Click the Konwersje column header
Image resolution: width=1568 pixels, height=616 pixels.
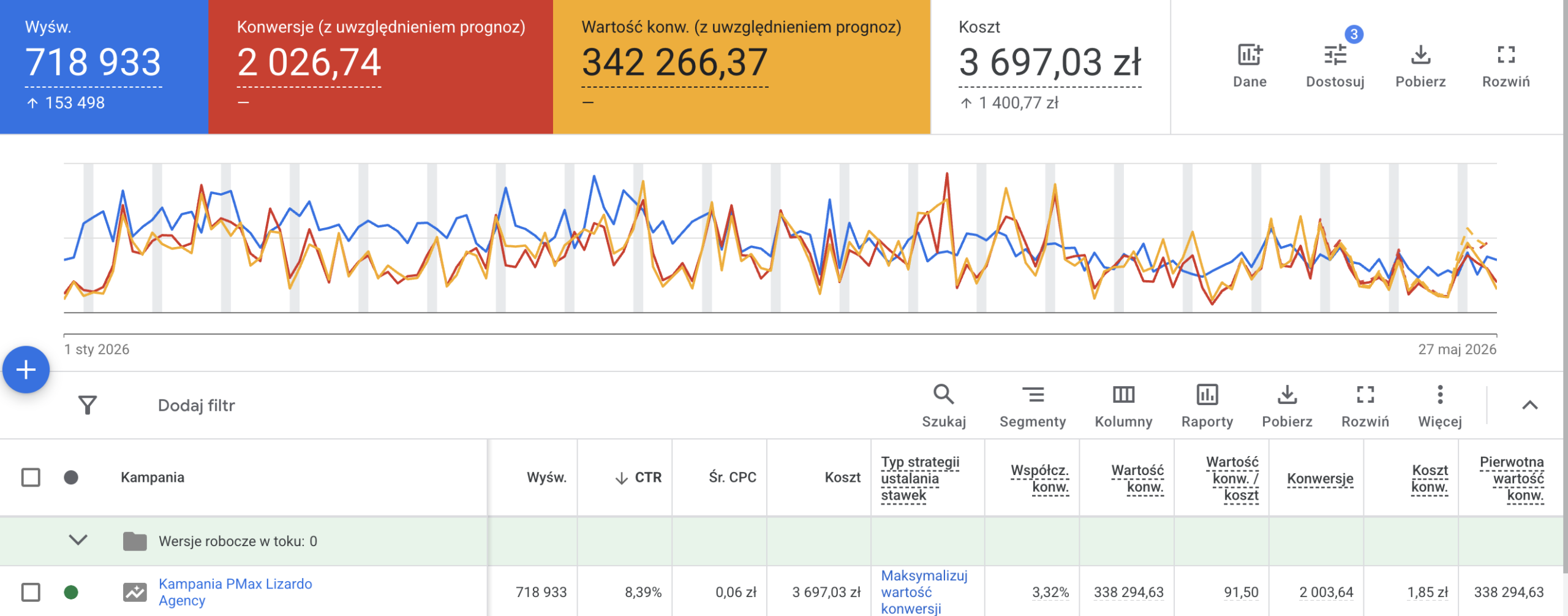pyautogui.click(x=1320, y=479)
